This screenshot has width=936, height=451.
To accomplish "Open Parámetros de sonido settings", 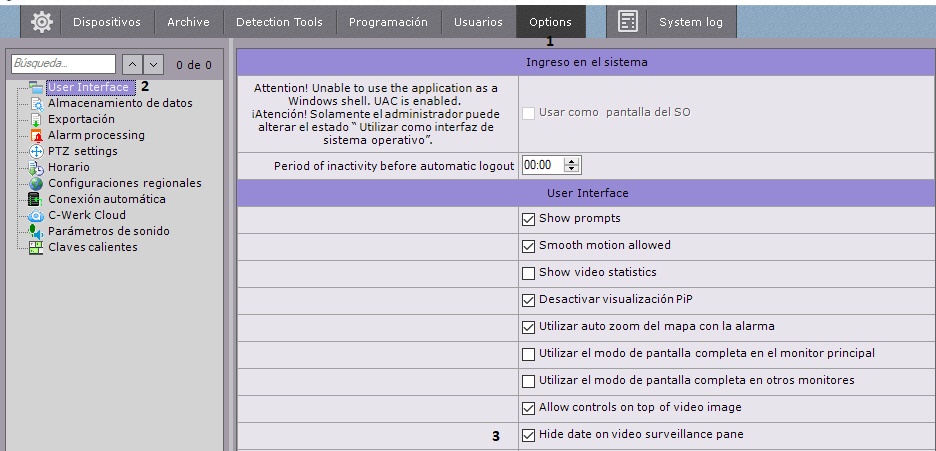I will pos(108,231).
